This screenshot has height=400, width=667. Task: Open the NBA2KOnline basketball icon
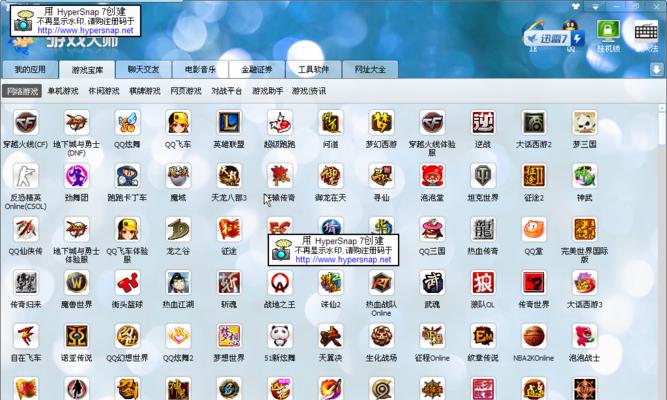(x=533, y=336)
